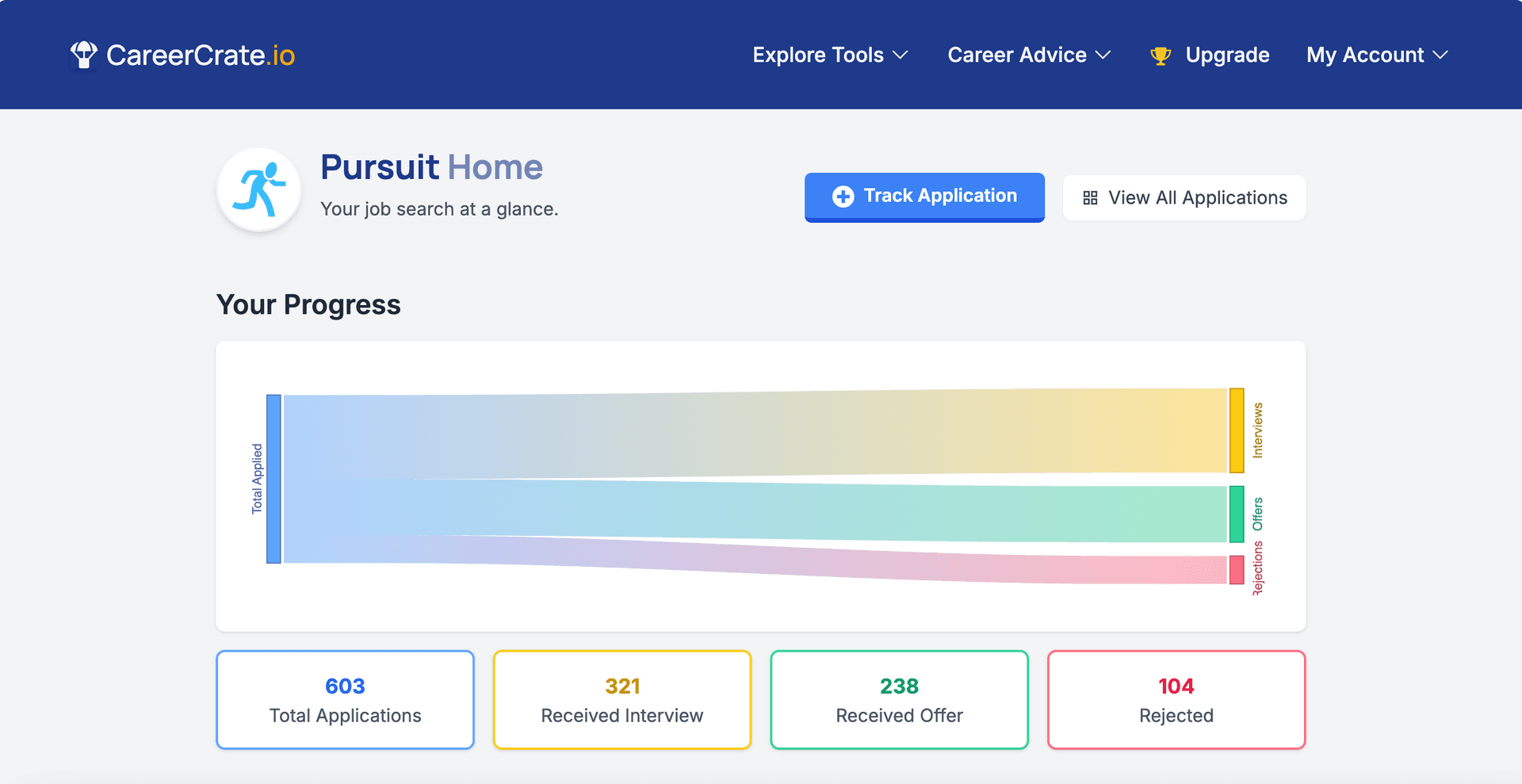Select the blue Total Applied Sankey node
Screen dimensions: 1522x784
(273, 479)
